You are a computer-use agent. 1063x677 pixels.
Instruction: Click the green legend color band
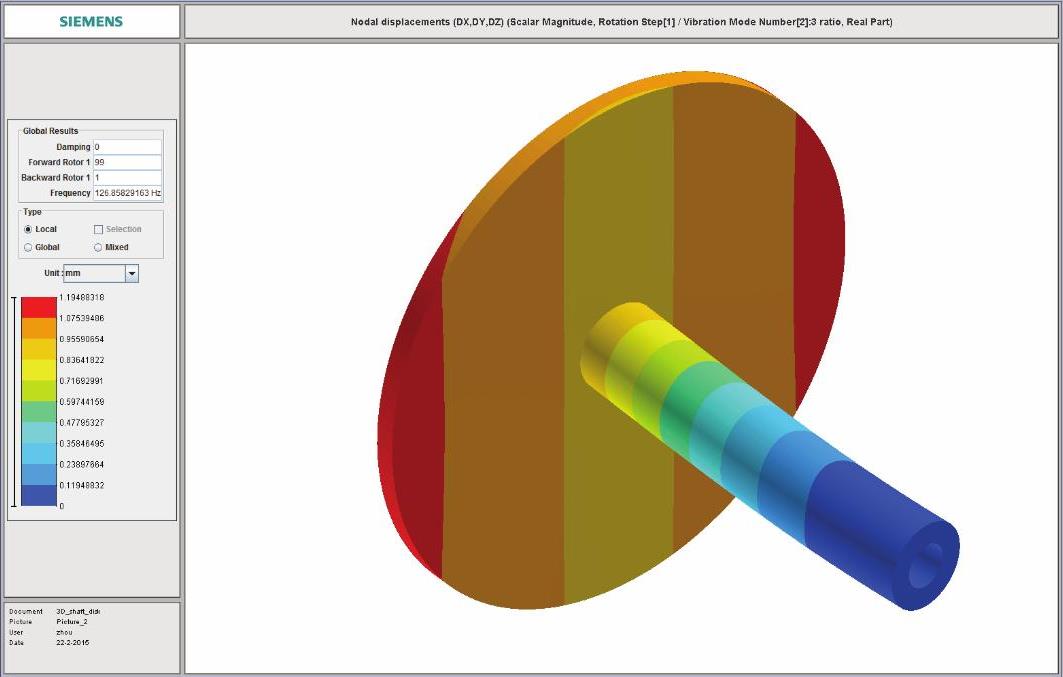coord(39,411)
